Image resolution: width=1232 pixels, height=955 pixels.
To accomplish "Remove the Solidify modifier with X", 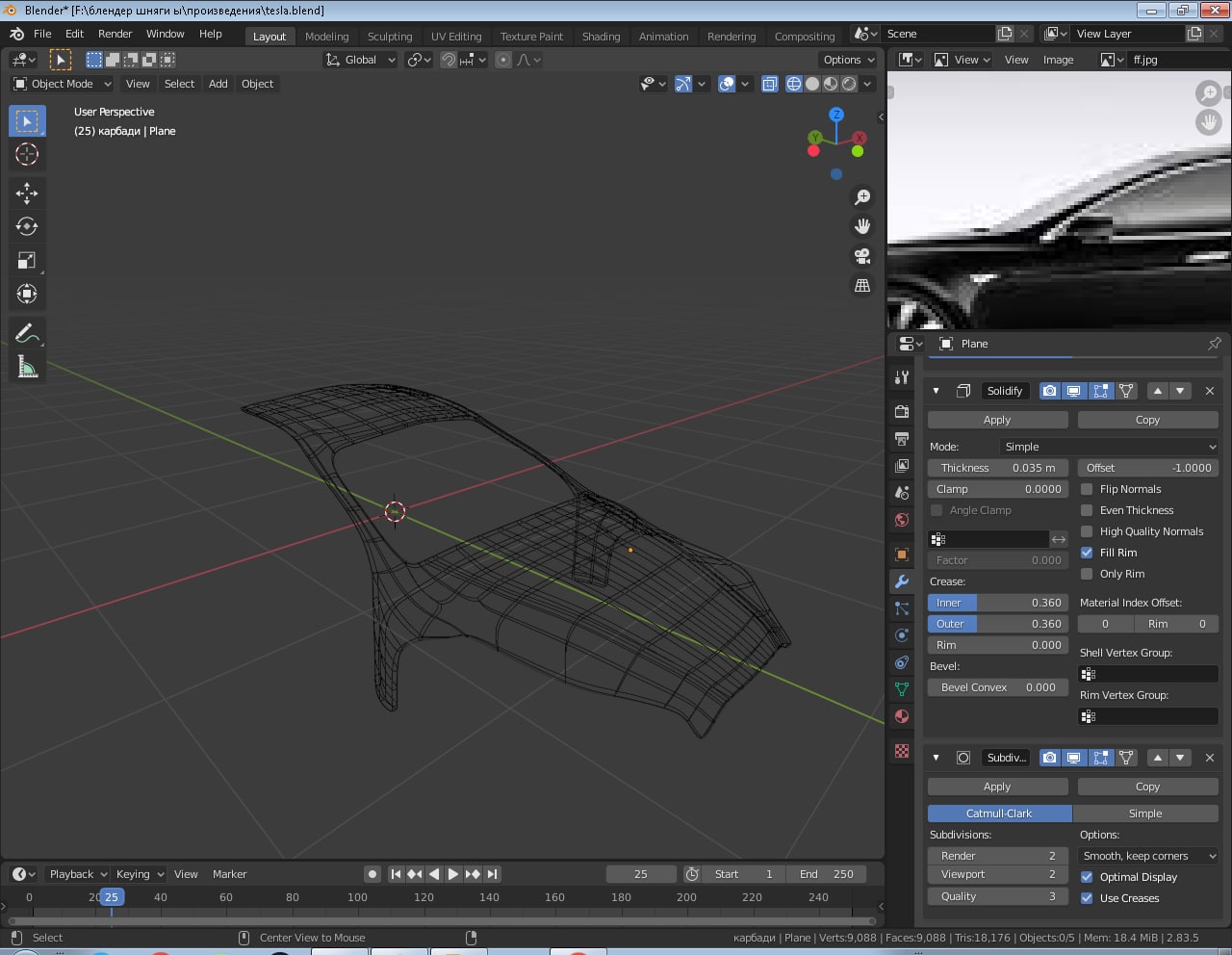I will pyautogui.click(x=1210, y=391).
